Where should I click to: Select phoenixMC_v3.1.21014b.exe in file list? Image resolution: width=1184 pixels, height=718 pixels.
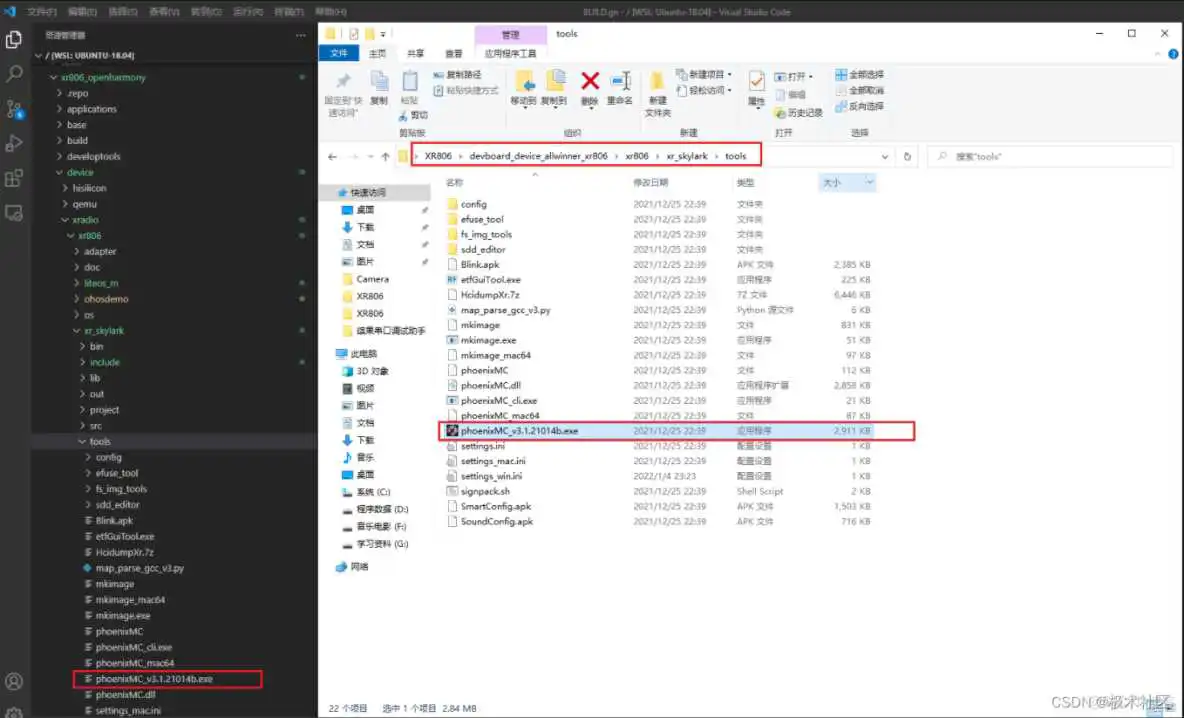pyautogui.click(x=519, y=431)
